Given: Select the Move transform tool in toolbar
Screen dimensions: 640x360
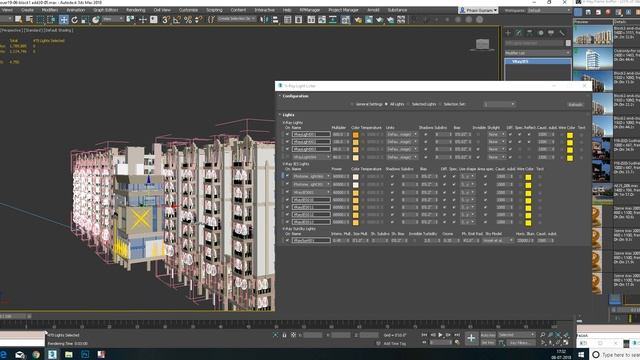Looking at the screenshot, I should coord(64,19).
